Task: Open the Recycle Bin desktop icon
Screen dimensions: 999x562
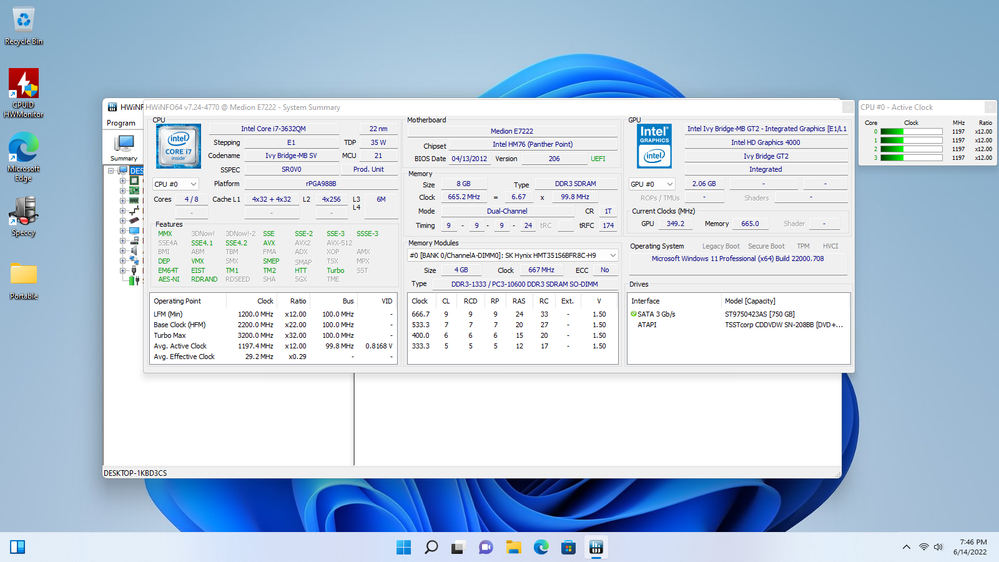Action: point(23,20)
